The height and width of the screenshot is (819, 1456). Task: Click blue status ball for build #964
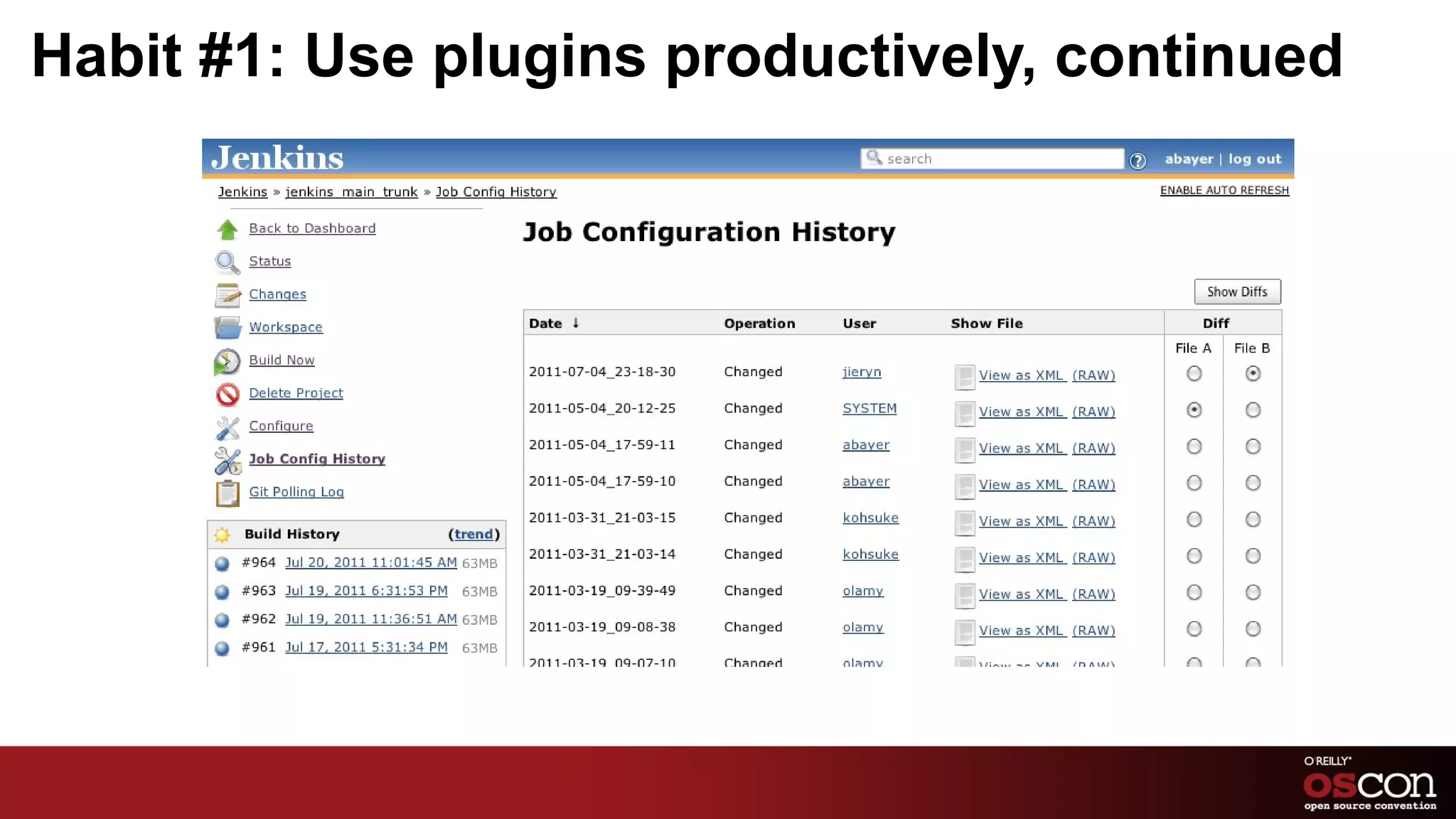coord(222,564)
